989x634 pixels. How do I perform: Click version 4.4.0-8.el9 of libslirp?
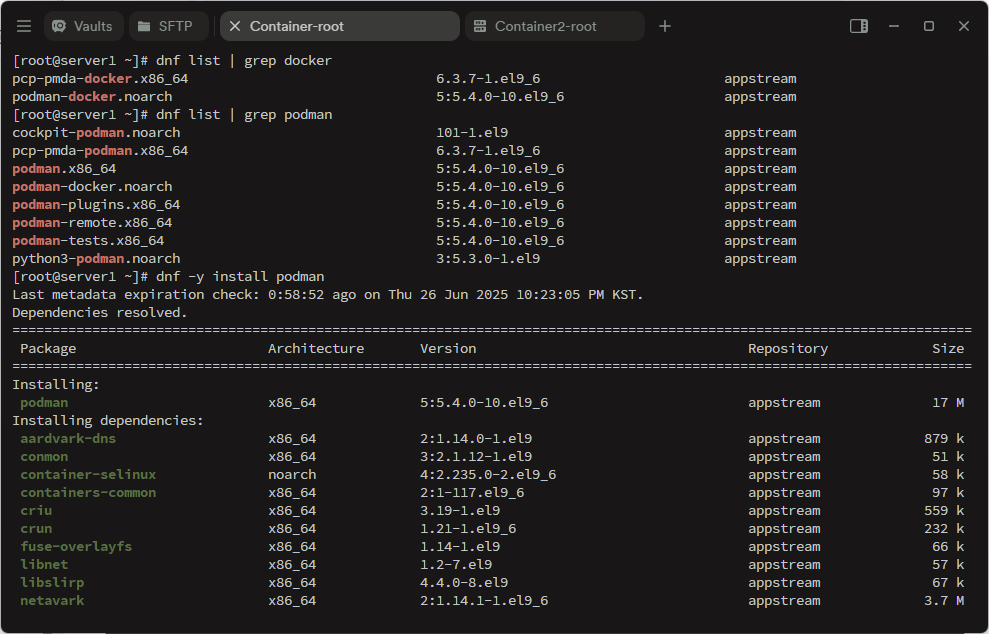pos(464,582)
